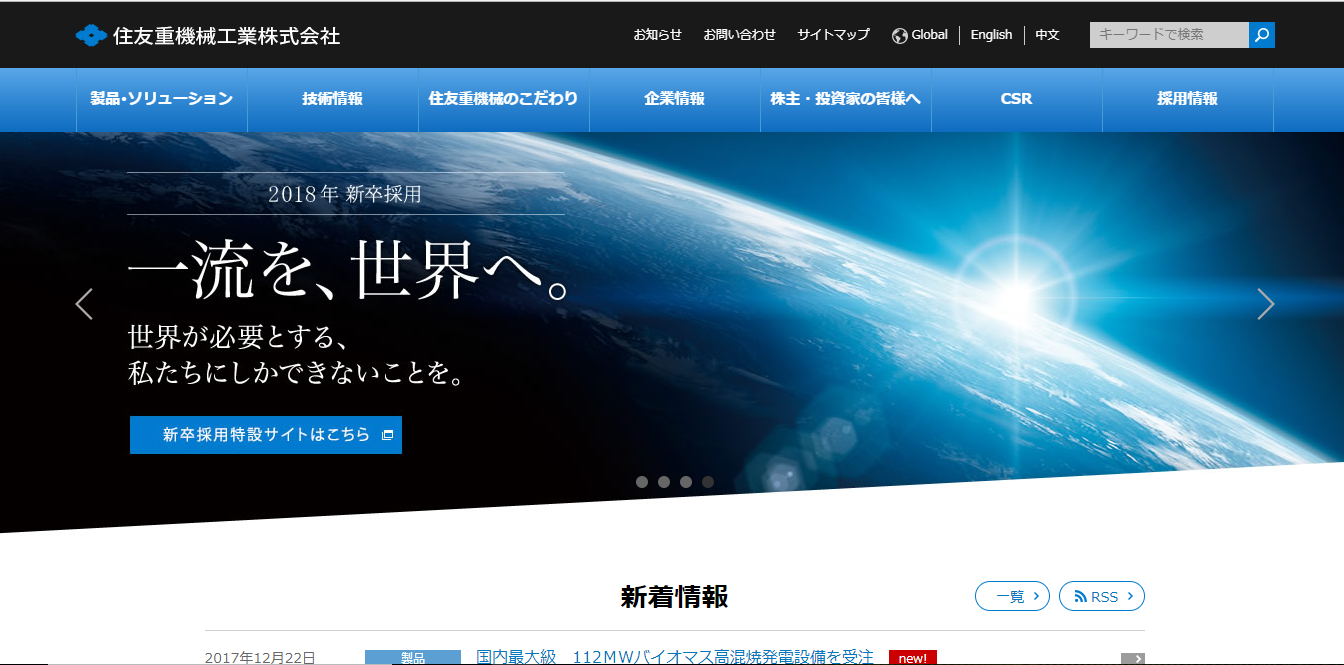Focus the keyword search field
This screenshot has width=1344, height=665.
click(x=1170, y=35)
